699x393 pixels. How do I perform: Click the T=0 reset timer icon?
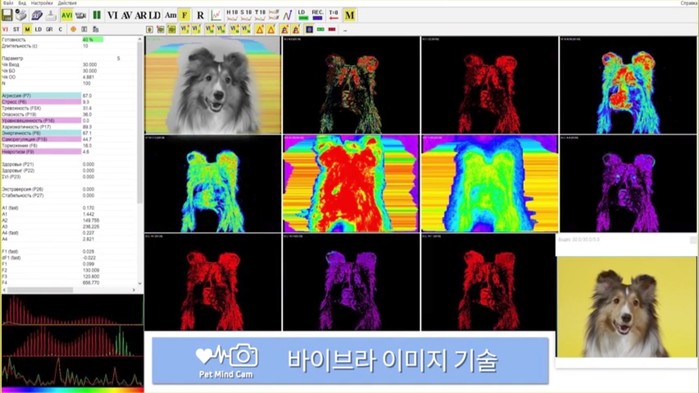click(x=333, y=15)
